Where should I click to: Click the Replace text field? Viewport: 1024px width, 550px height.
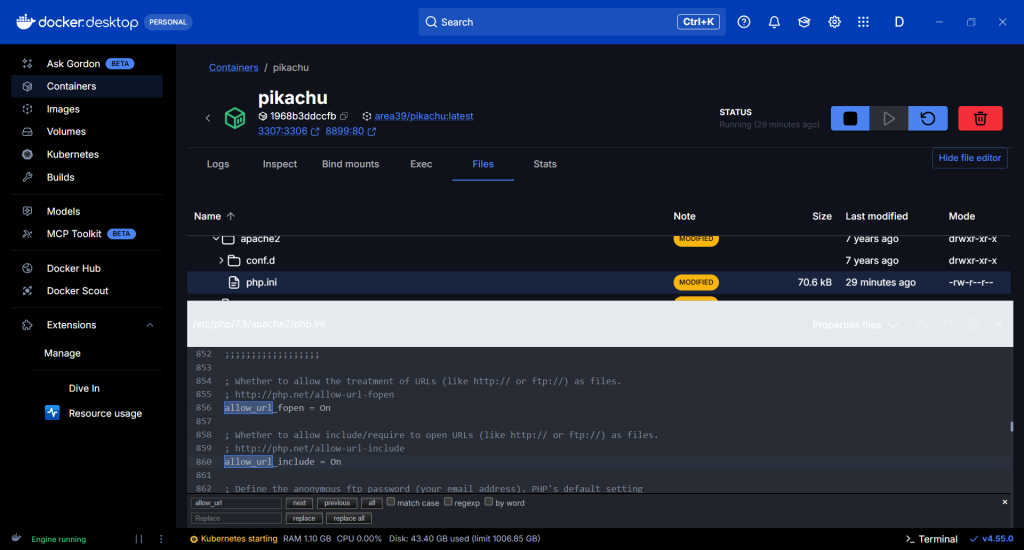pyautogui.click(x=236, y=519)
